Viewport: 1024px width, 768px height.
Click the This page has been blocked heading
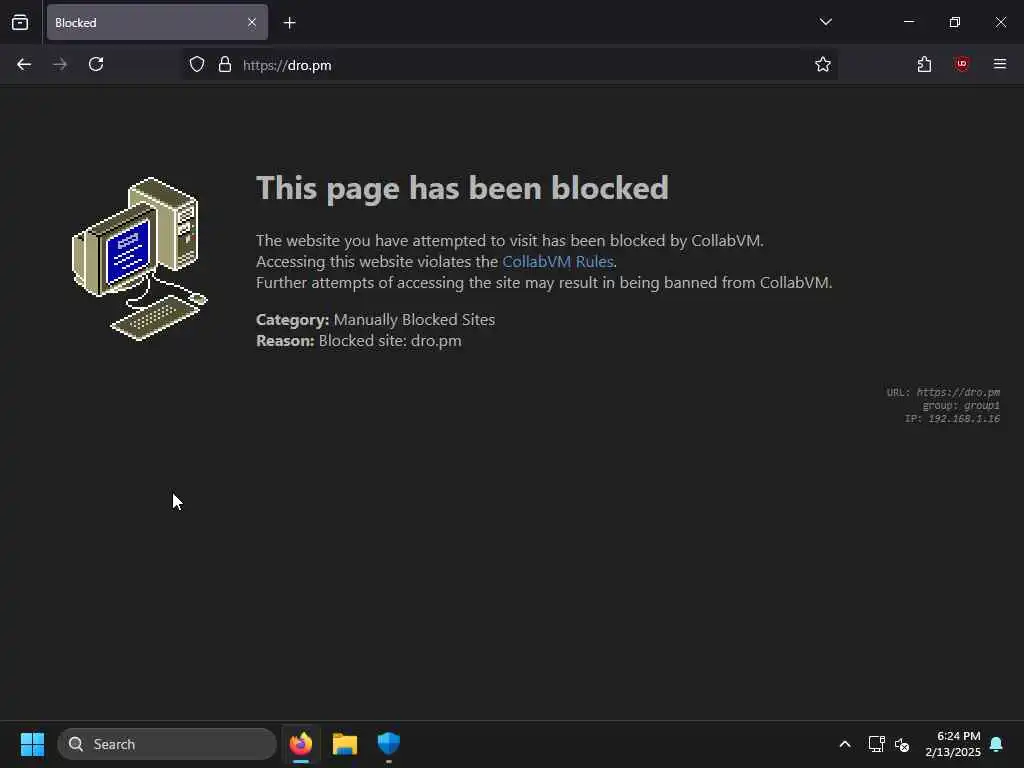point(462,189)
